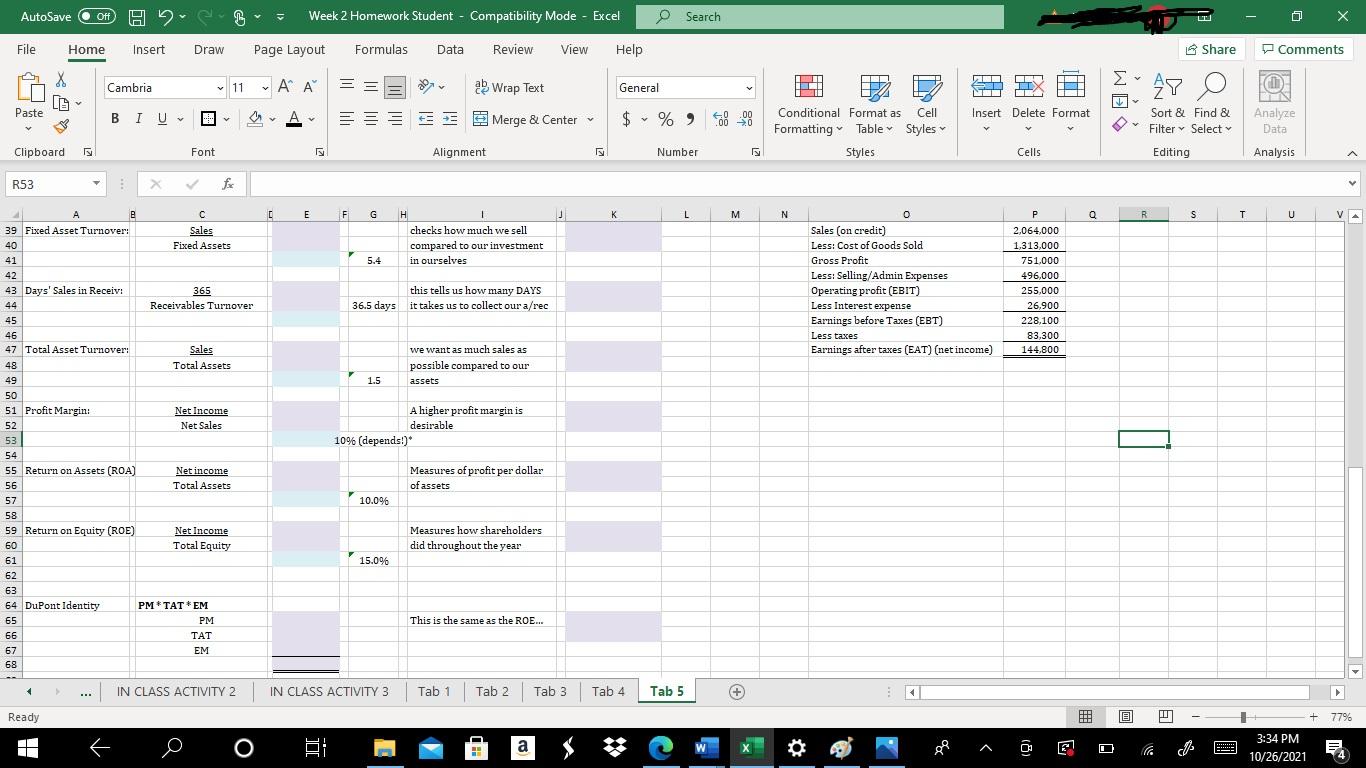The image size is (1366, 768).
Task: Open the Tab 3 worksheet
Action: point(548,690)
